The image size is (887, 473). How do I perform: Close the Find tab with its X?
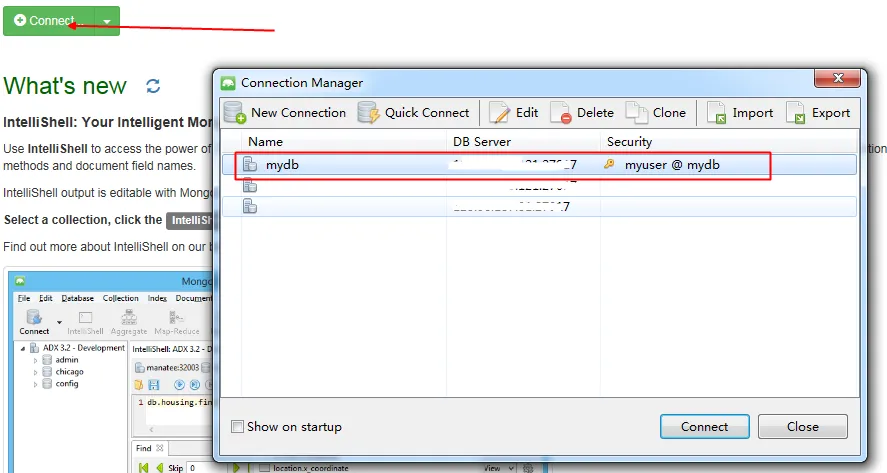(x=160, y=448)
